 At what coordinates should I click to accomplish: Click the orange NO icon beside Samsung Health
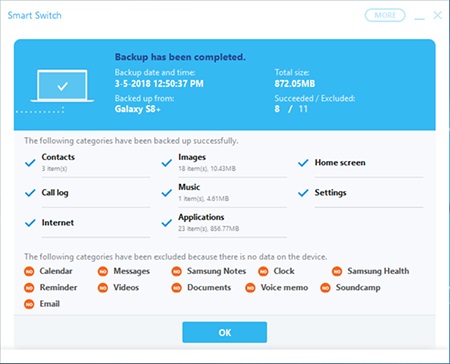pos(337,271)
